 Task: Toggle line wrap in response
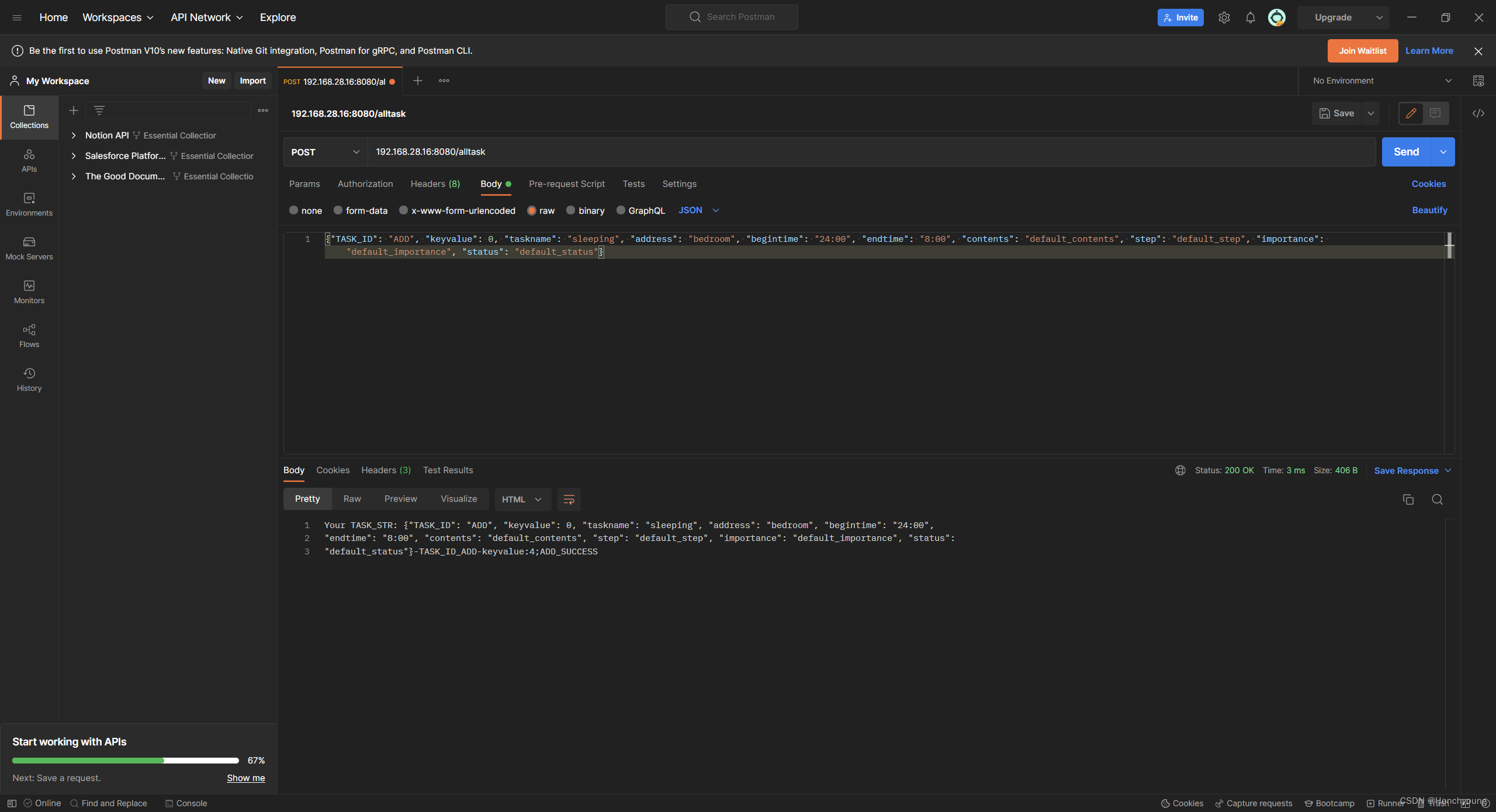(x=569, y=499)
